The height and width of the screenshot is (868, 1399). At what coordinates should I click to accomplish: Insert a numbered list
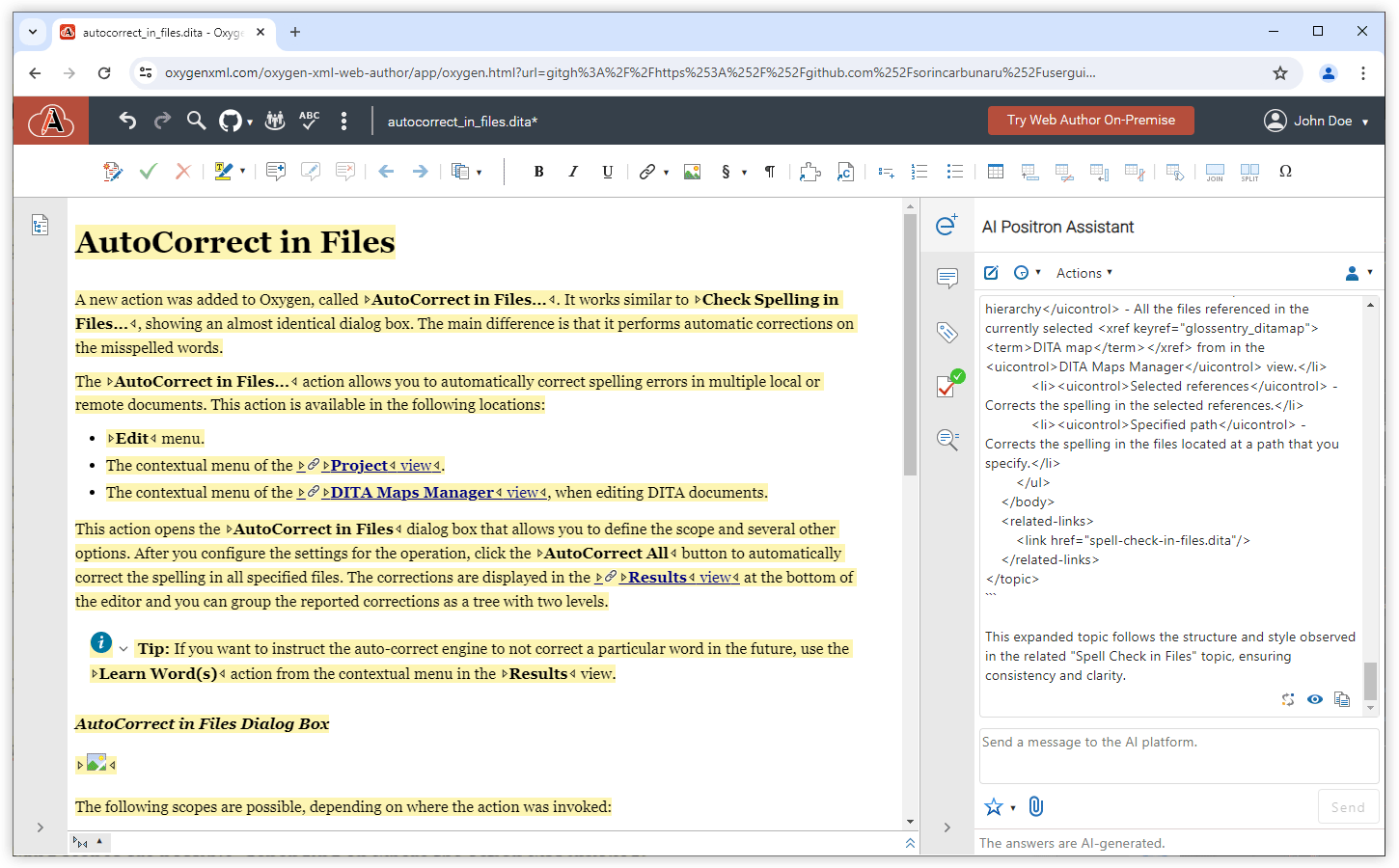coord(919,172)
